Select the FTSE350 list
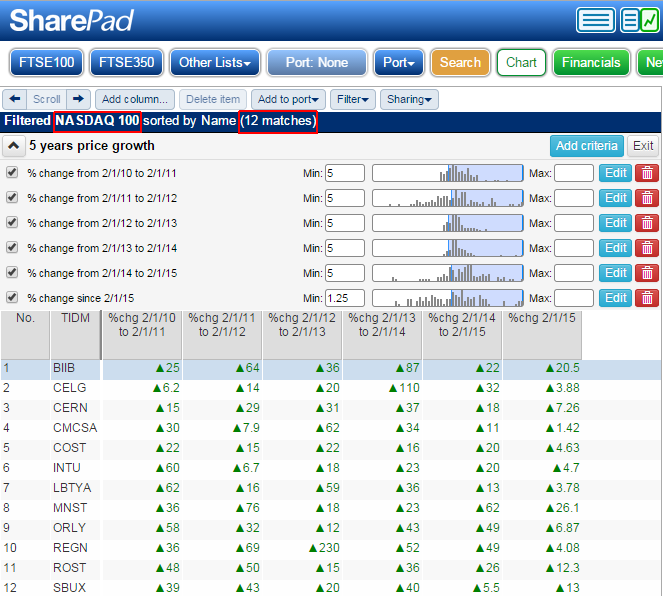663x596 pixels. tap(126, 63)
